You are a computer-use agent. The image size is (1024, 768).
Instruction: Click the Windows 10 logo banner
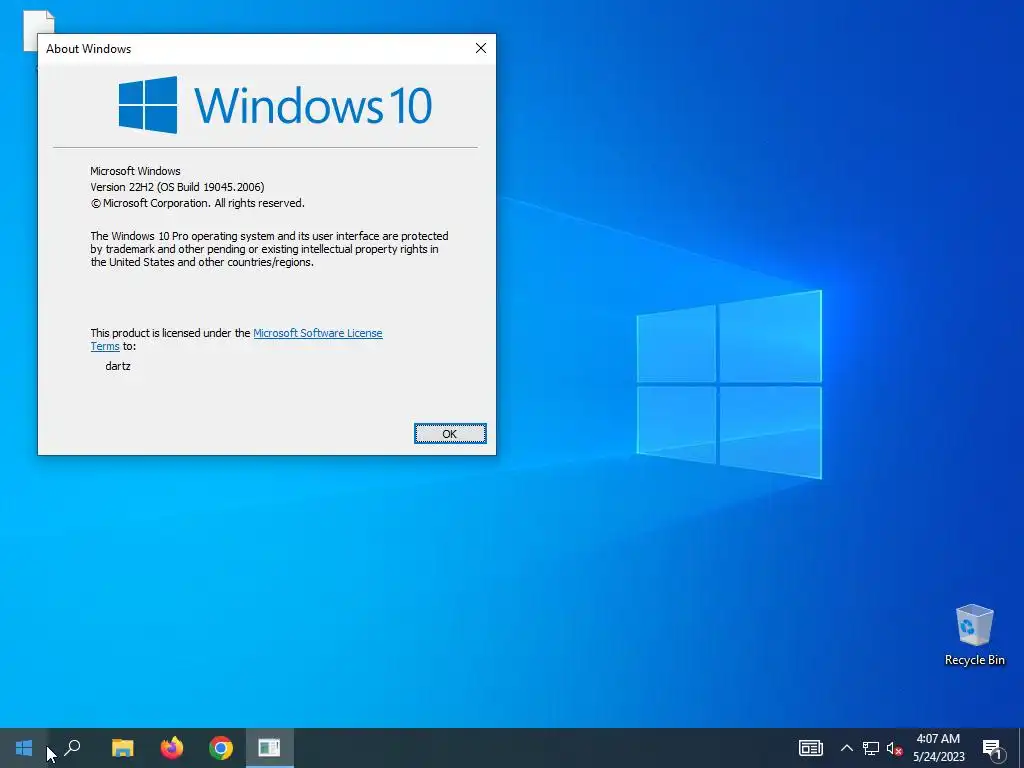click(275, 104)
